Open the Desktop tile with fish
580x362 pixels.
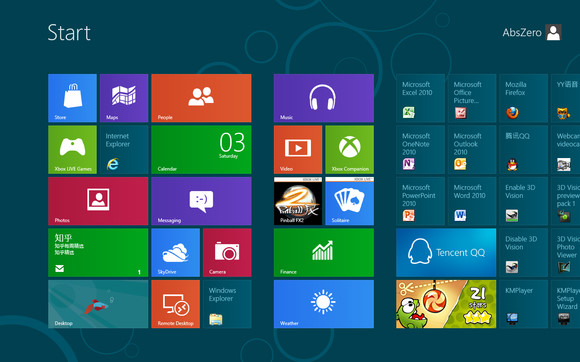(x=98, y=304)
